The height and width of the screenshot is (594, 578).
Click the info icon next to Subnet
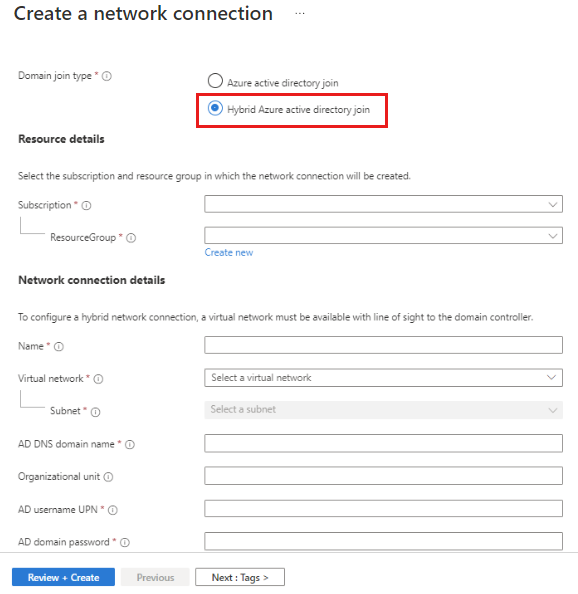pos(95,412)
